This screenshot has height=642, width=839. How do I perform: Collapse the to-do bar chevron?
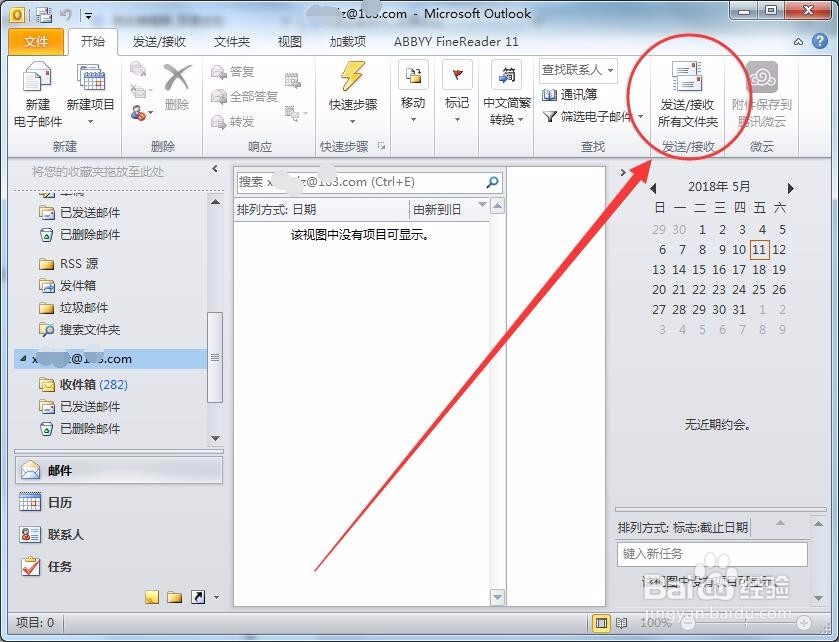point(623,172)
